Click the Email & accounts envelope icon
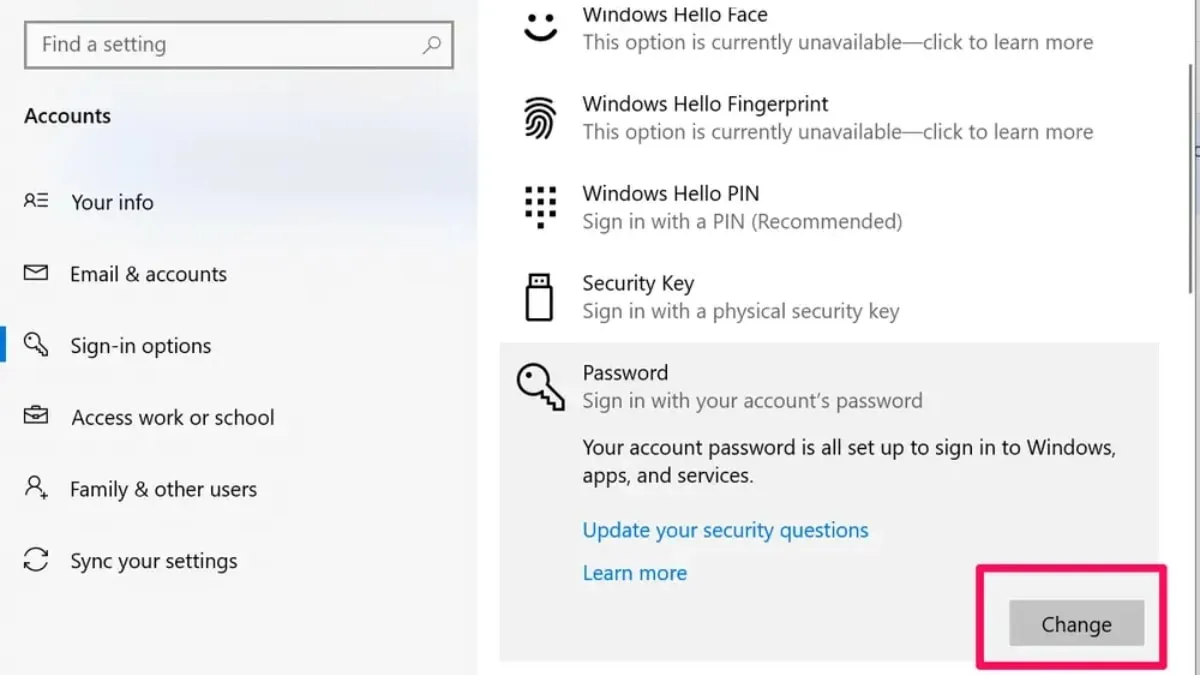The height and width of the screenshot is (675, 1200). [36, 273]
